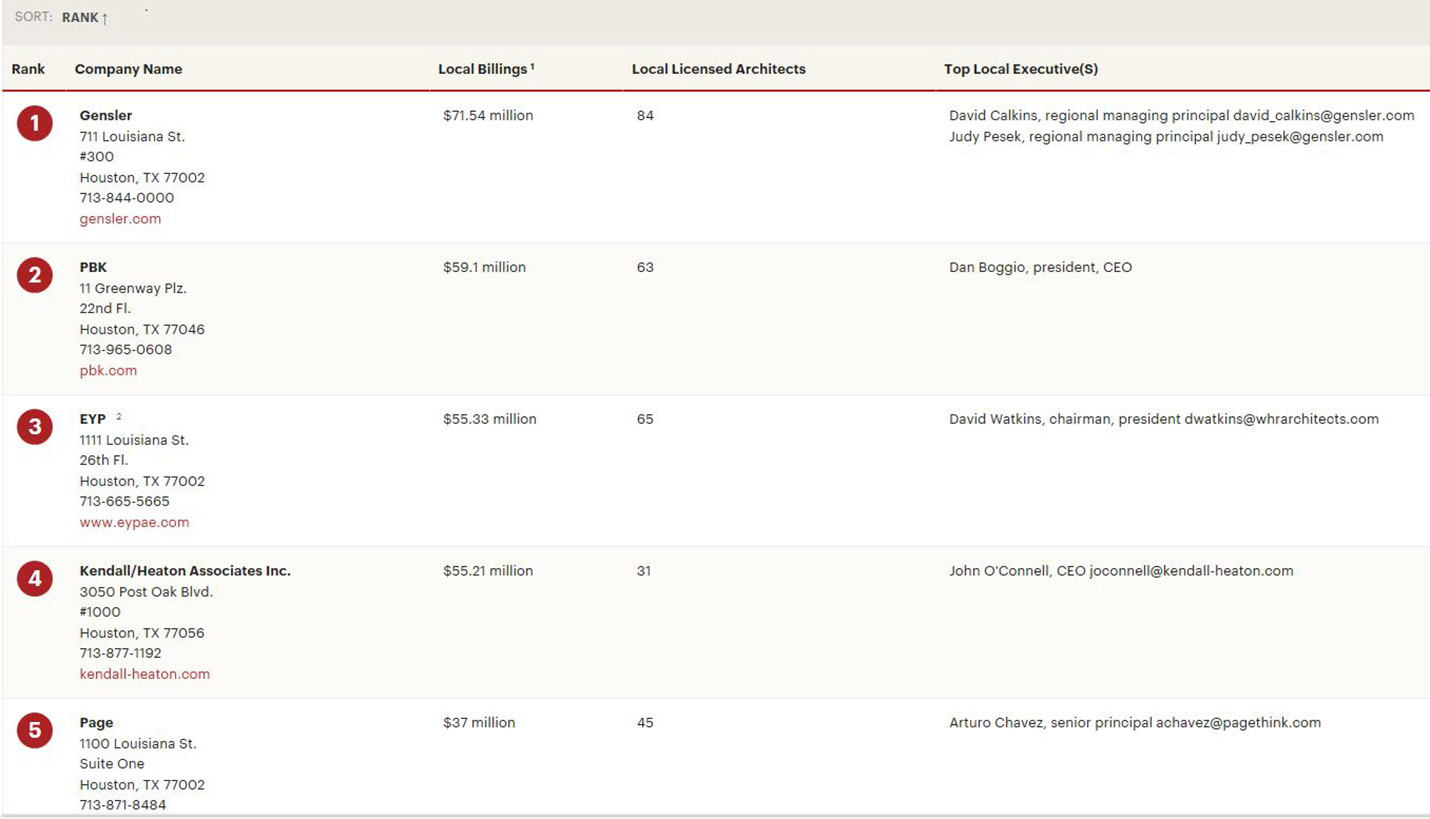This screenshot has height=819, width=1430.
Task: Select the EYP company name
Action: pyautogui.click(x=93, y=420)
